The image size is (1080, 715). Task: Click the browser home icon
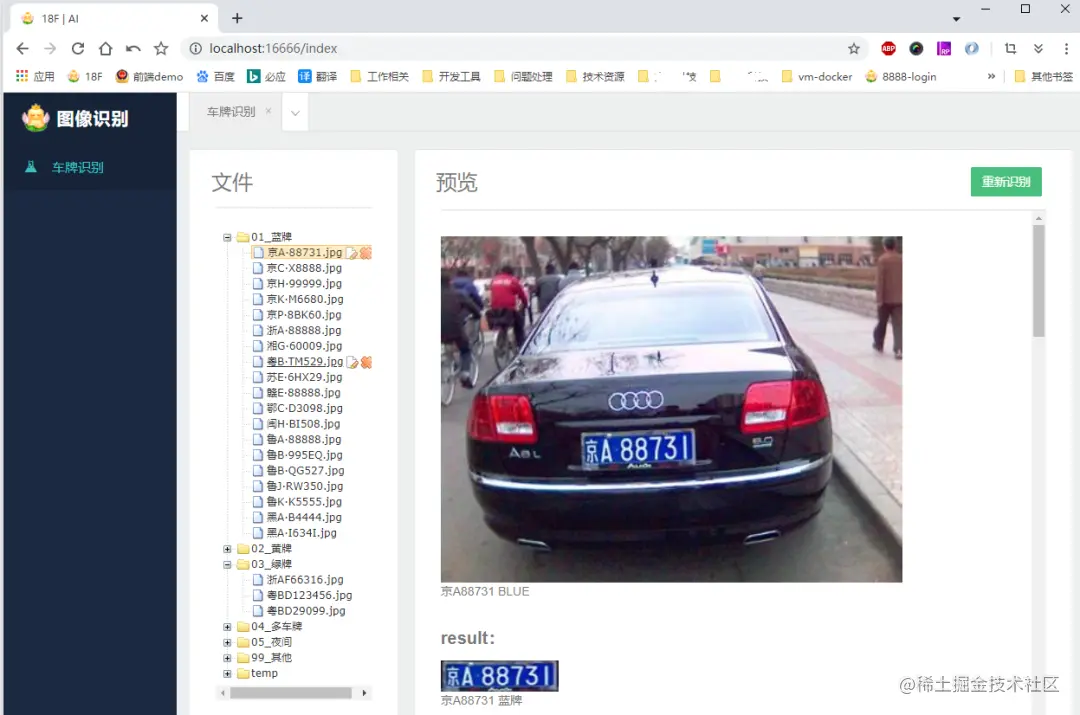(x=106, y=47)
